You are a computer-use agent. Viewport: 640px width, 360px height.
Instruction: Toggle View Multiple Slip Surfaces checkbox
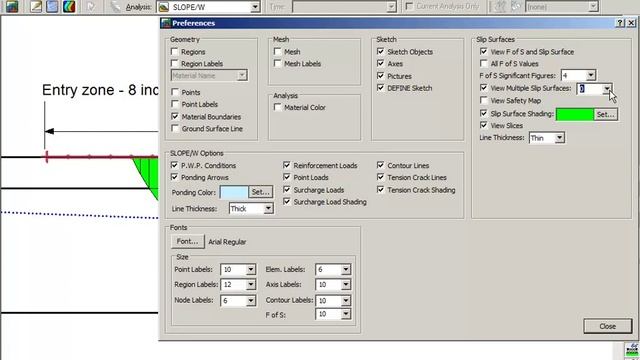[x=484, y=88]
